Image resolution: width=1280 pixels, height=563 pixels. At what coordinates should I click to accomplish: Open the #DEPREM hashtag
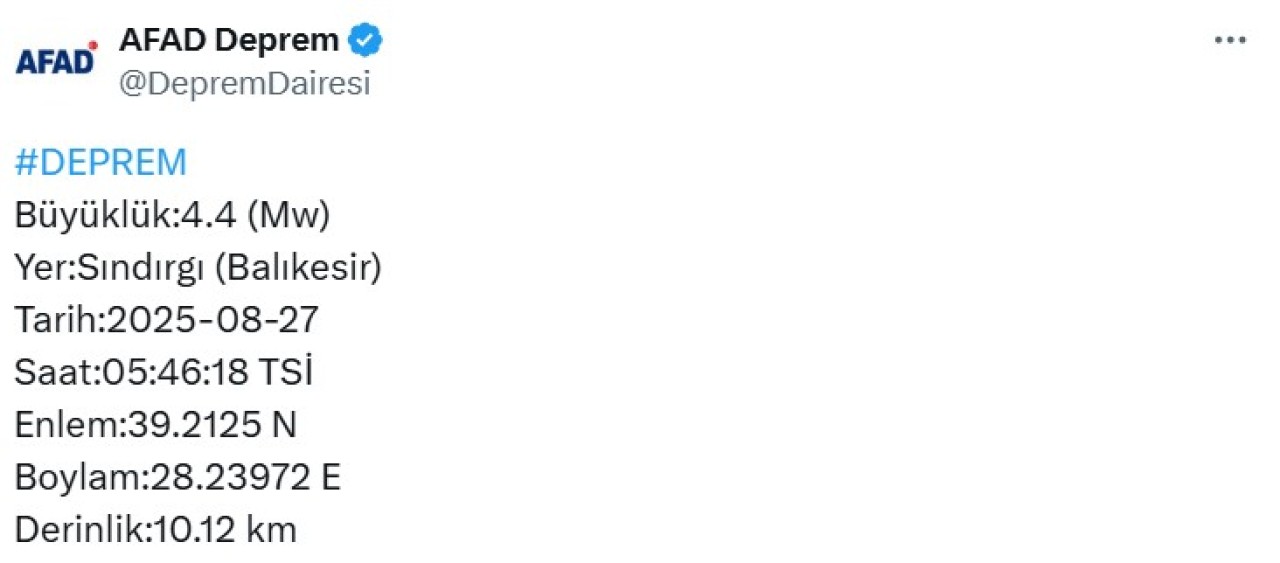(x=101, y=162)
